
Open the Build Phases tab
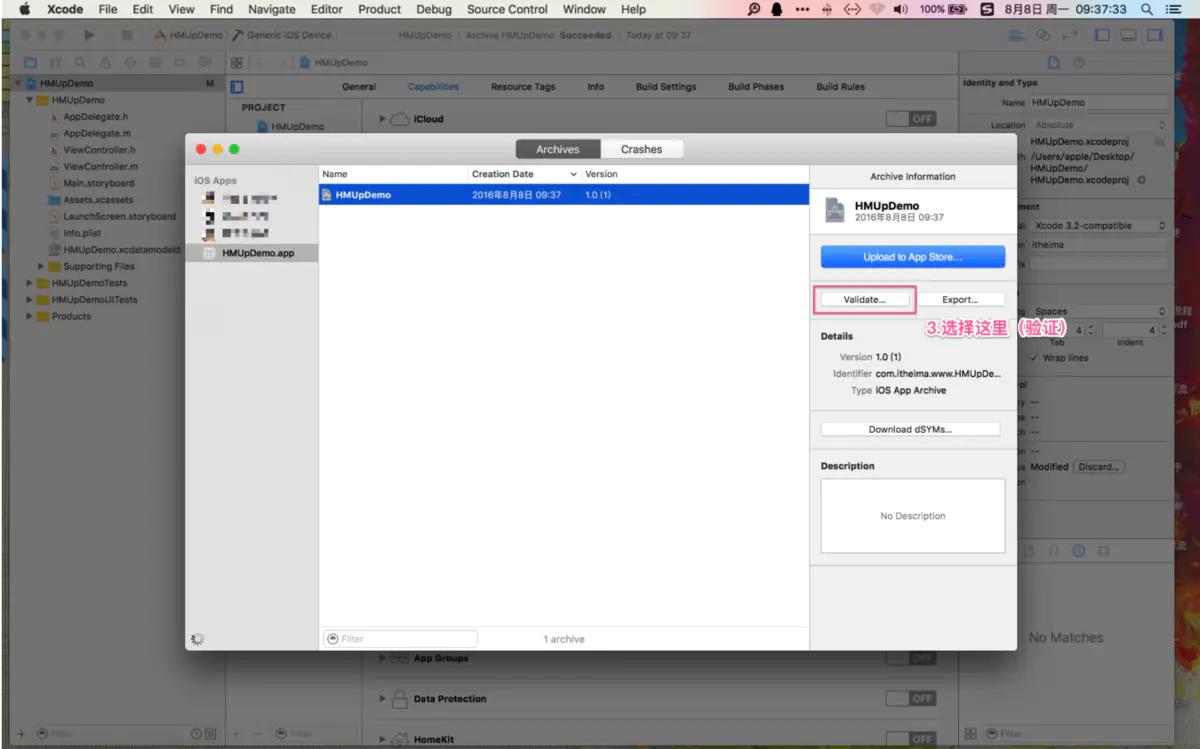[756, 87]
